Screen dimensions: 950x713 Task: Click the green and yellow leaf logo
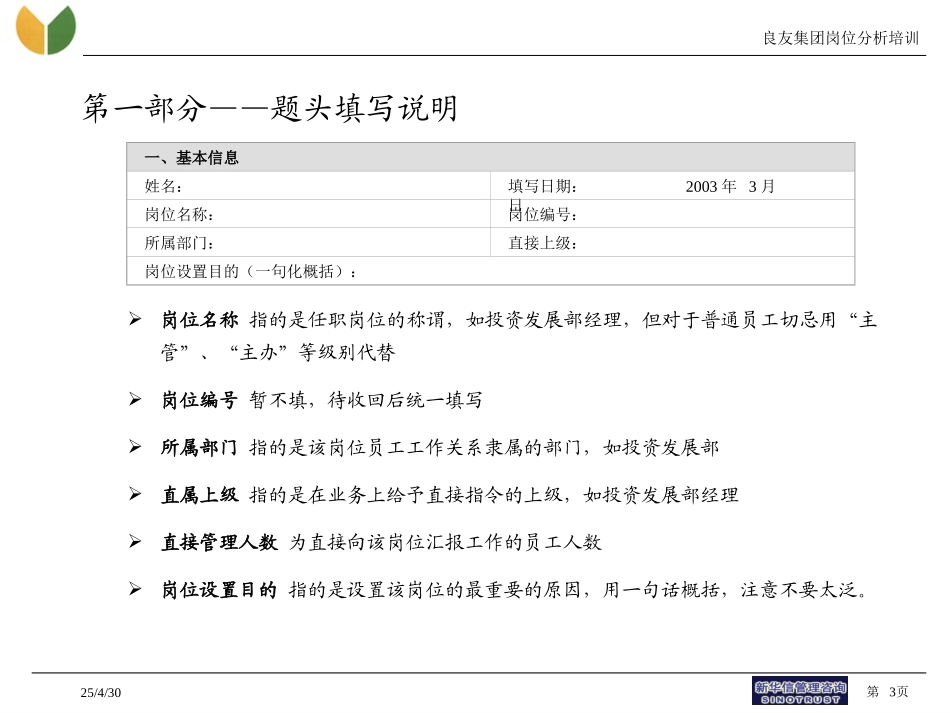click(46, 30)
